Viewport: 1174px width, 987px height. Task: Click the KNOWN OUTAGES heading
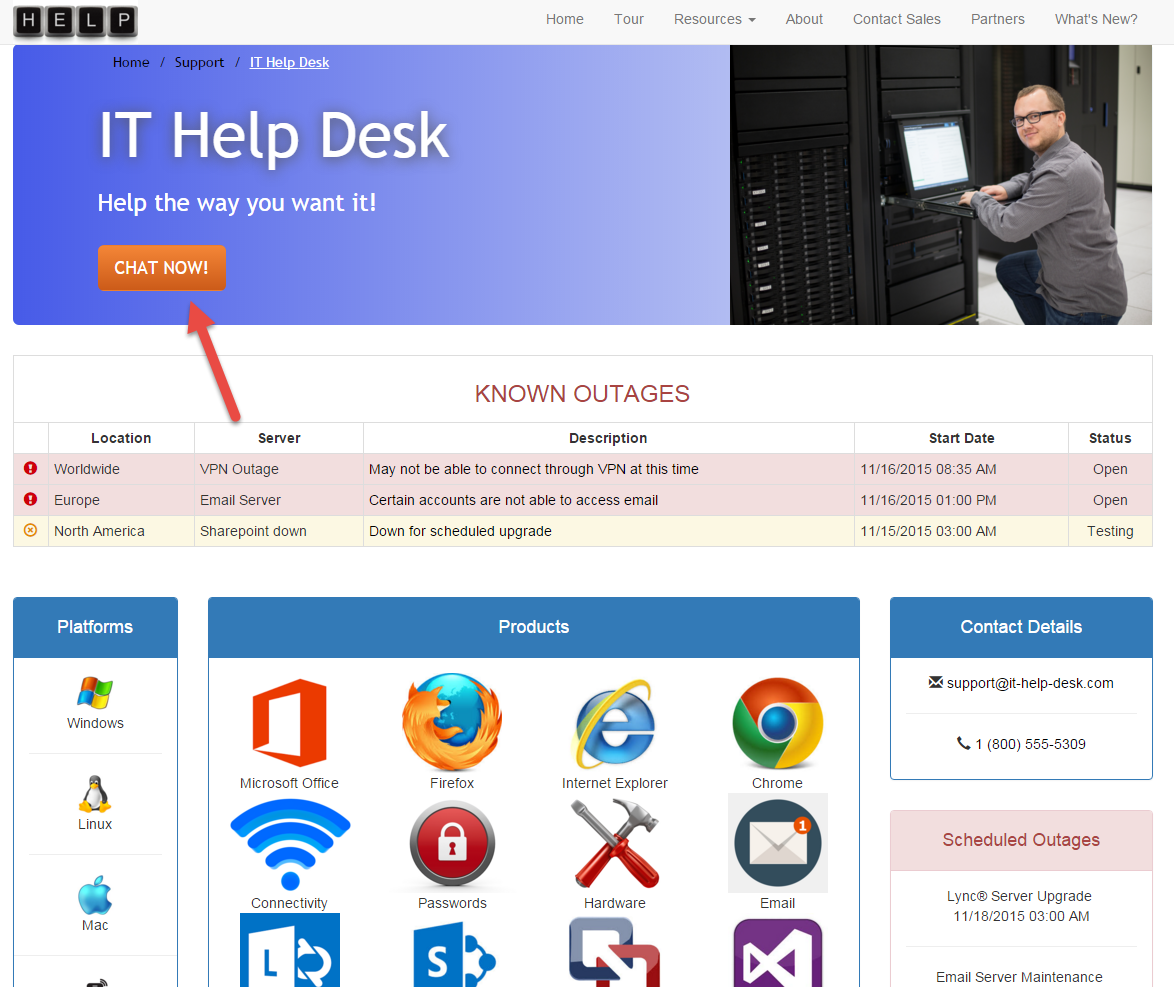coord(583,393)
